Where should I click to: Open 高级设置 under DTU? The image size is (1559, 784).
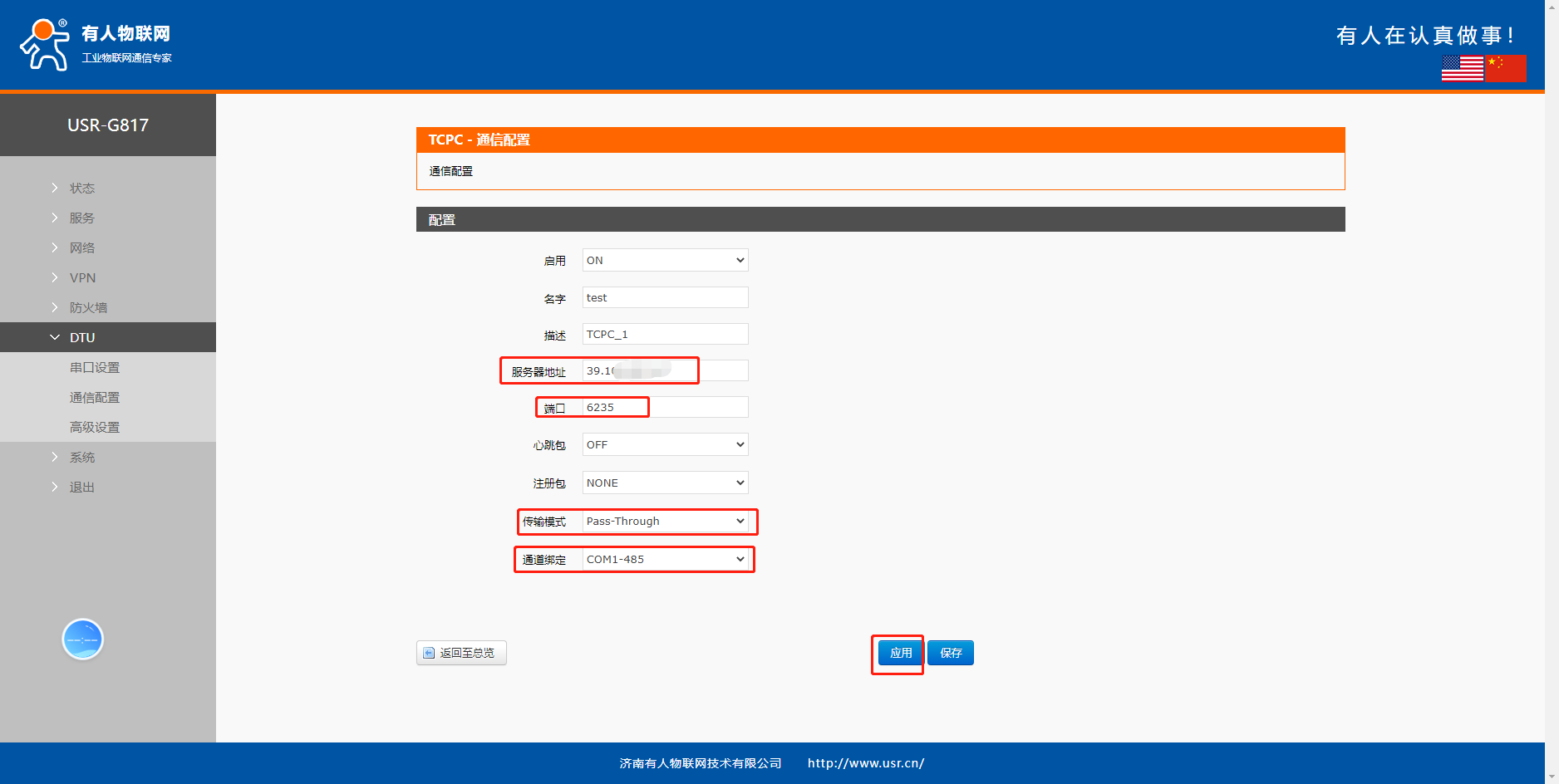(x=95, y=427)
